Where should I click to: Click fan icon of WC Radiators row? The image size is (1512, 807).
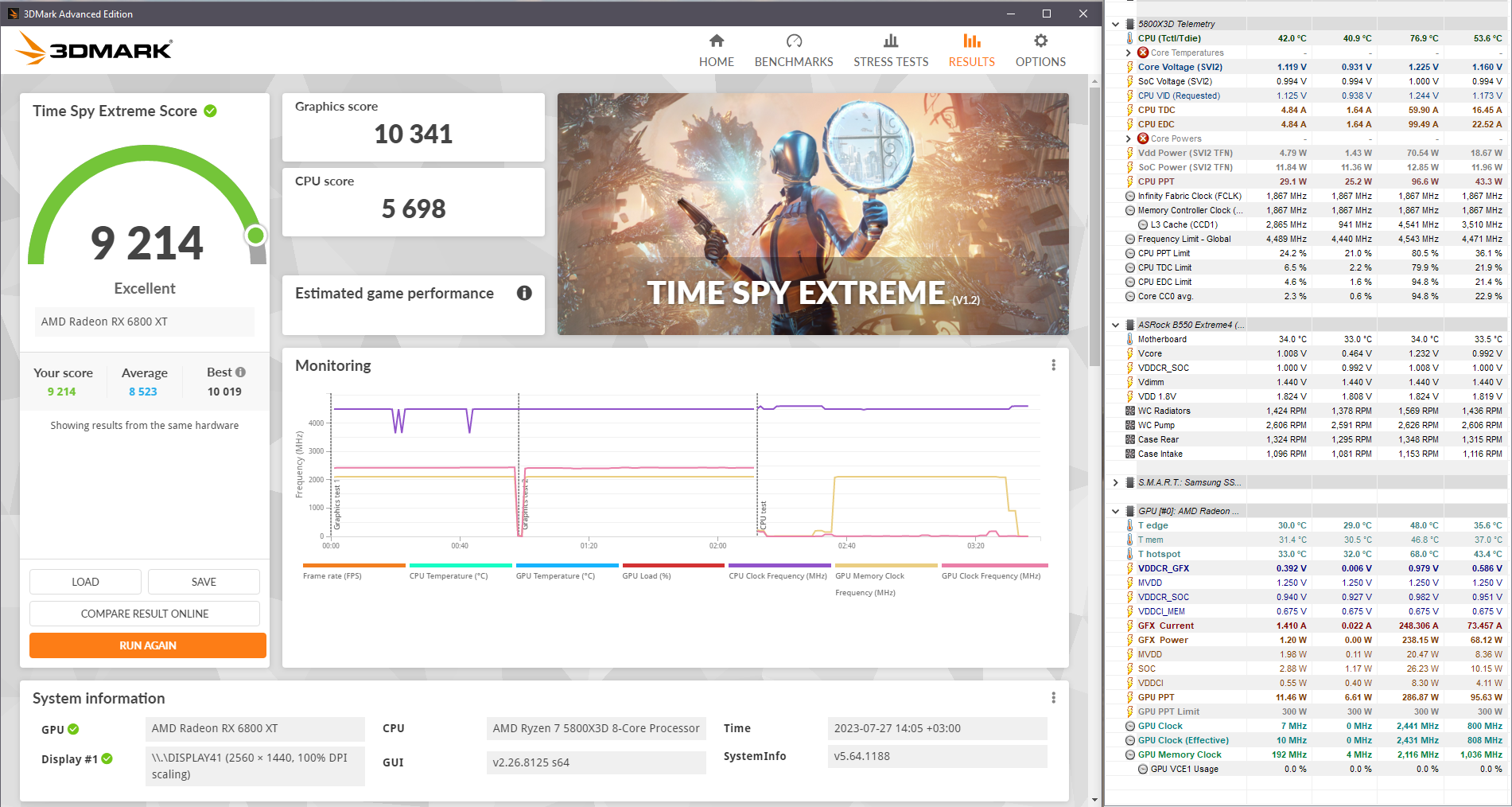(x=1130, y=411)
